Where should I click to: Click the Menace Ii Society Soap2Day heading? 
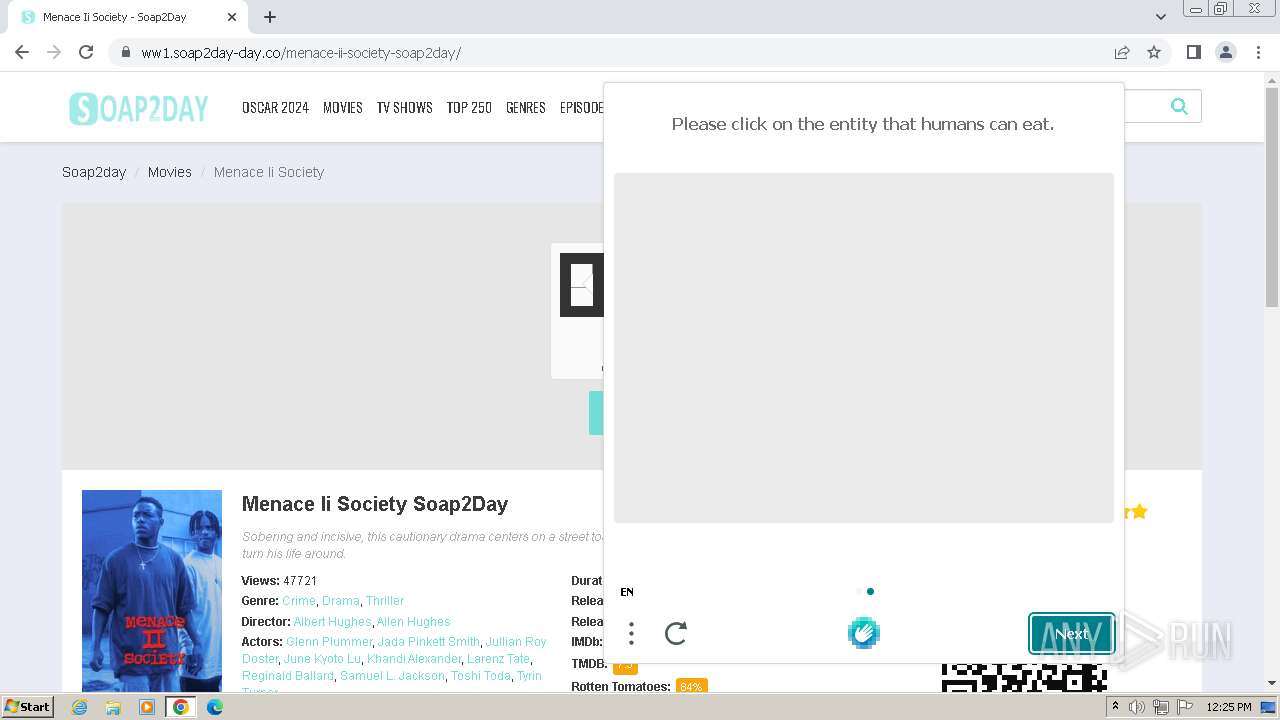tap(375, 504)
